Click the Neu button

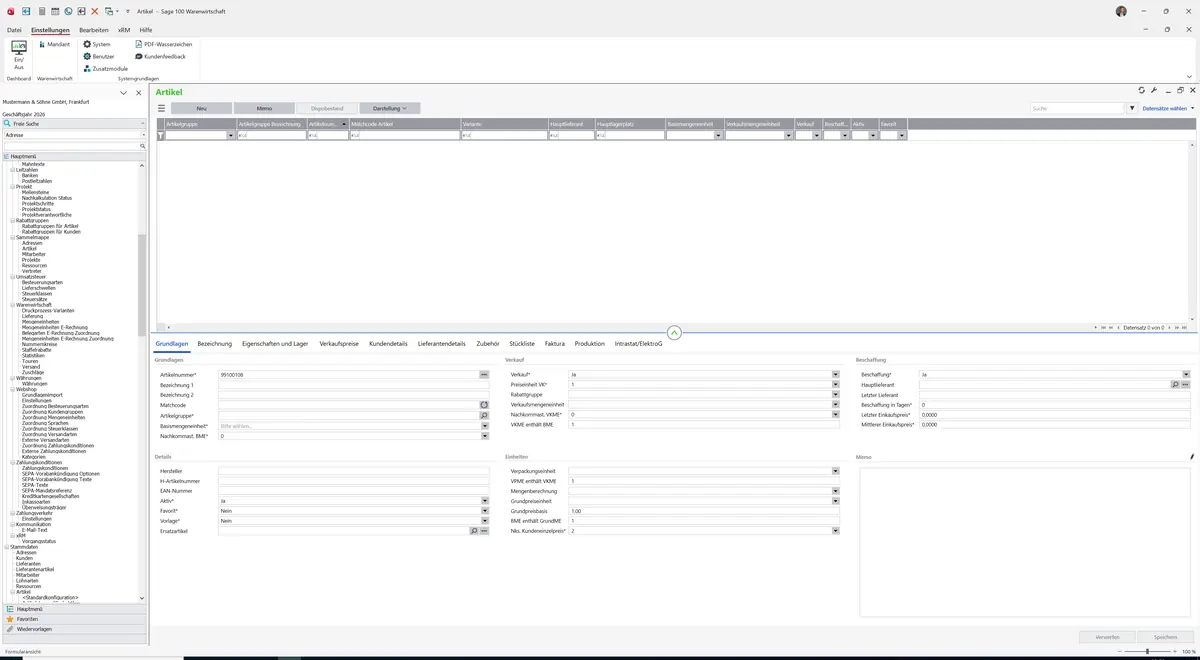(201, 108)
